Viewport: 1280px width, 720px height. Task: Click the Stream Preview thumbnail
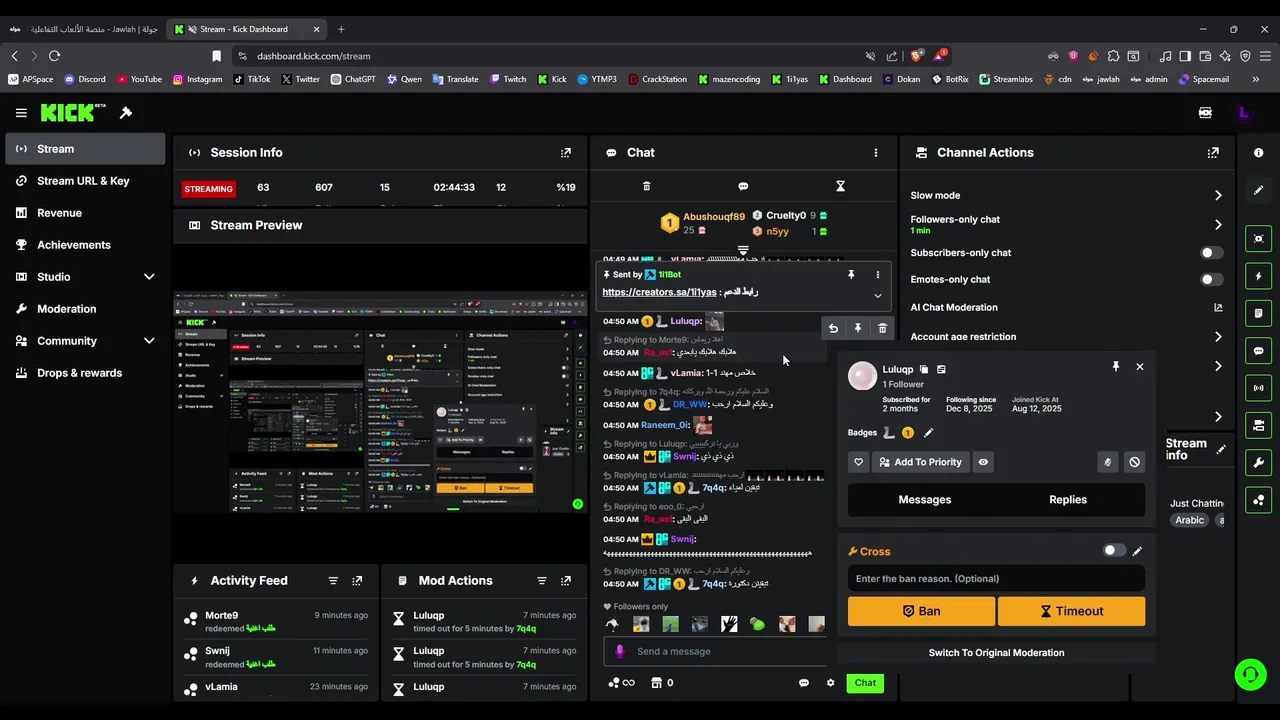point(380,402)
